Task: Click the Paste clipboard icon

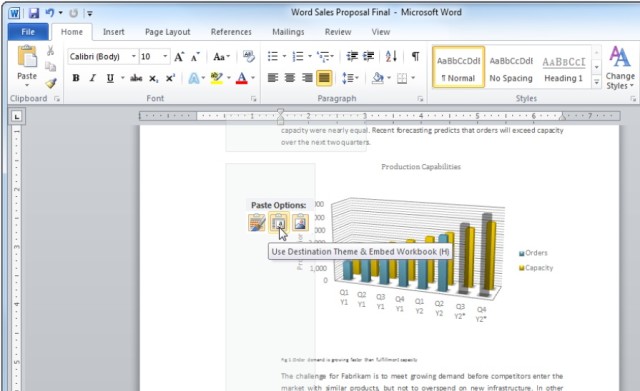Action: 27,57
